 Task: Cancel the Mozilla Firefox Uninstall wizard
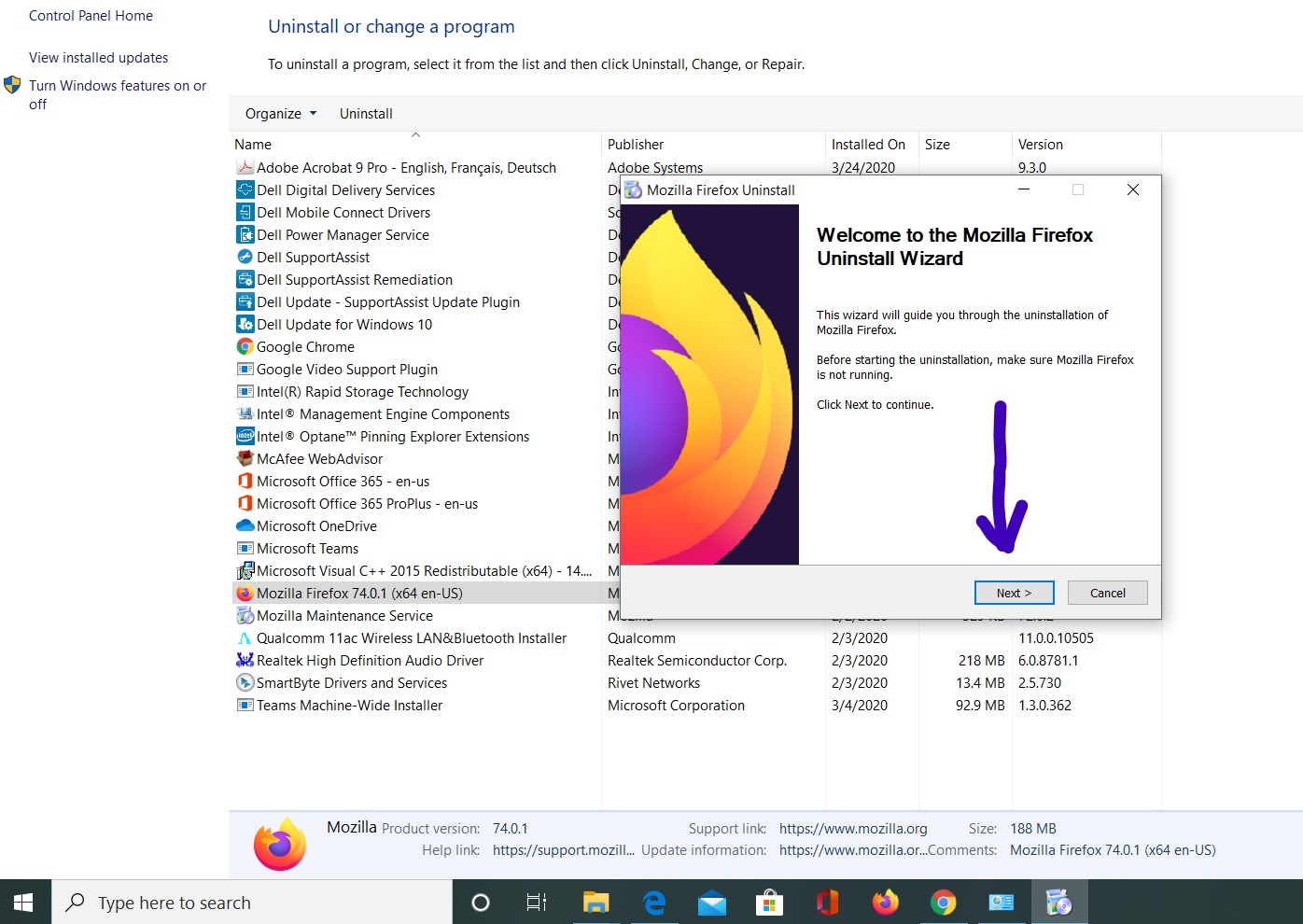coord(1107,593)
